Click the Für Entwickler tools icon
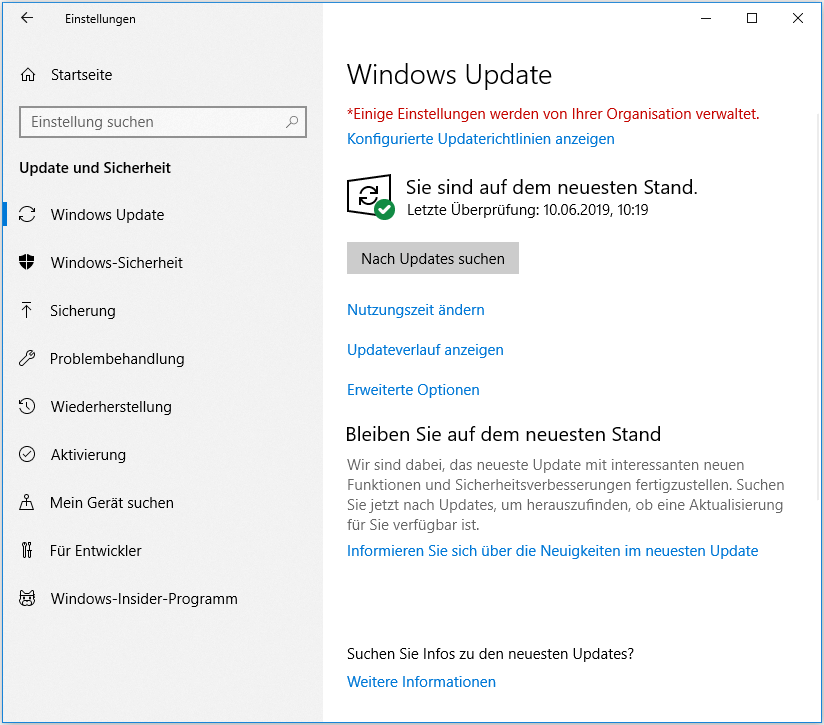This screenshot has height=725, width=824. tap(27, 550)
